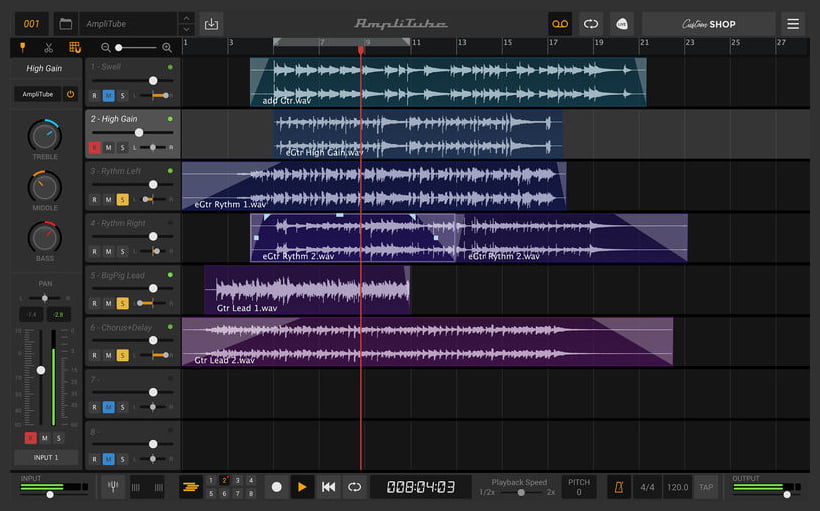Open the tuner fork icon
The image size is (820, 511).
pyautogui.click(x=113, y=487)
